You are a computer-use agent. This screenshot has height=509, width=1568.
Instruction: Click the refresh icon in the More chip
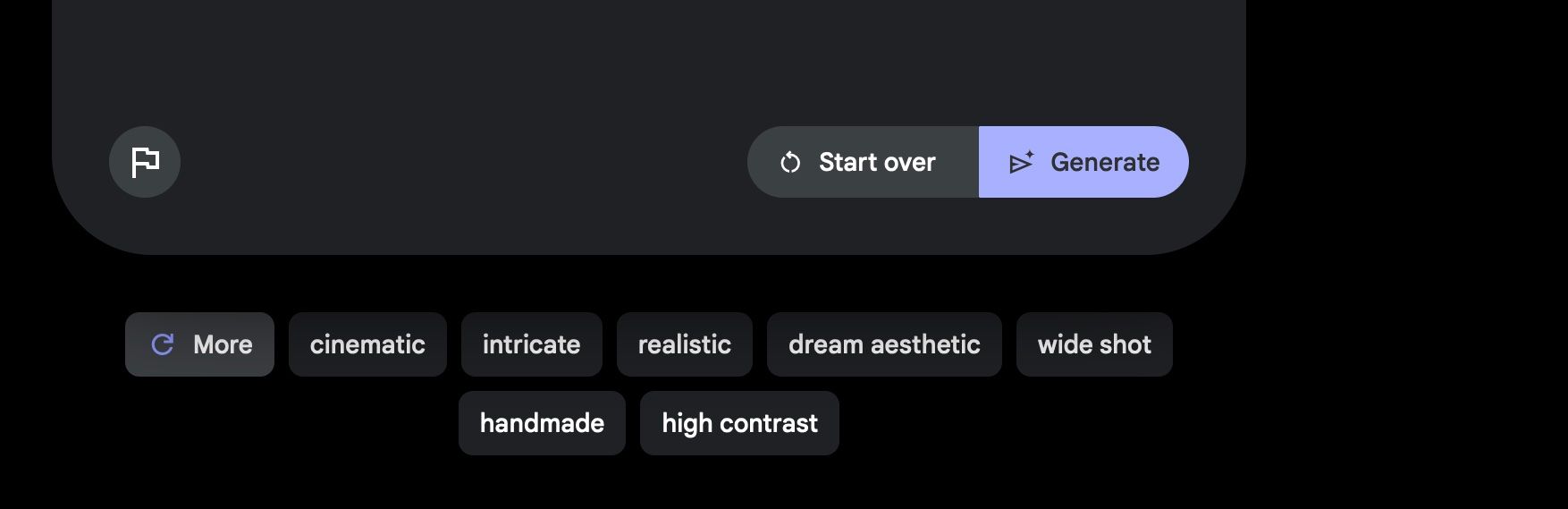tap(163, 344)
